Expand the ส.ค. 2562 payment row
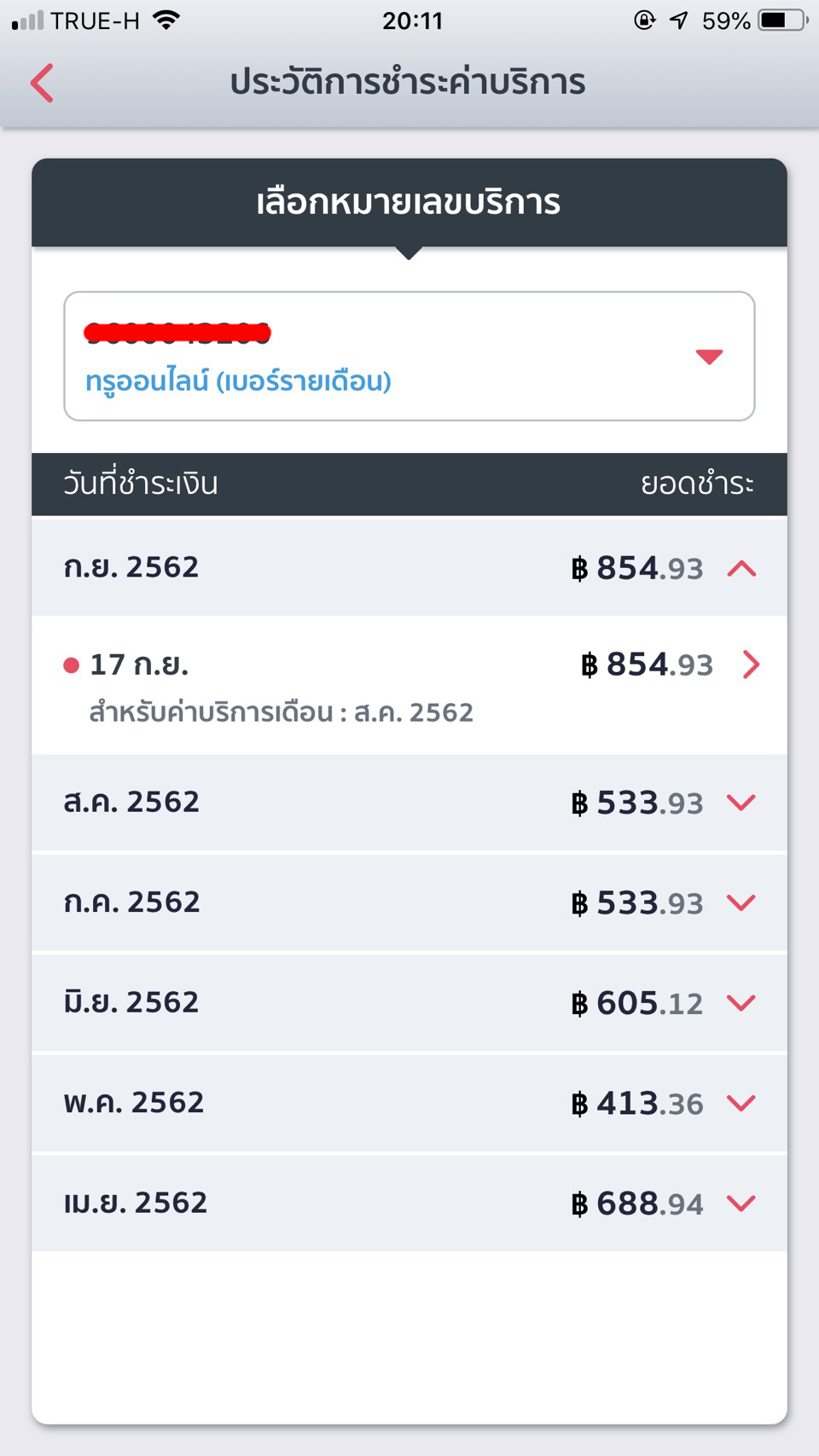 pos(409,803)
